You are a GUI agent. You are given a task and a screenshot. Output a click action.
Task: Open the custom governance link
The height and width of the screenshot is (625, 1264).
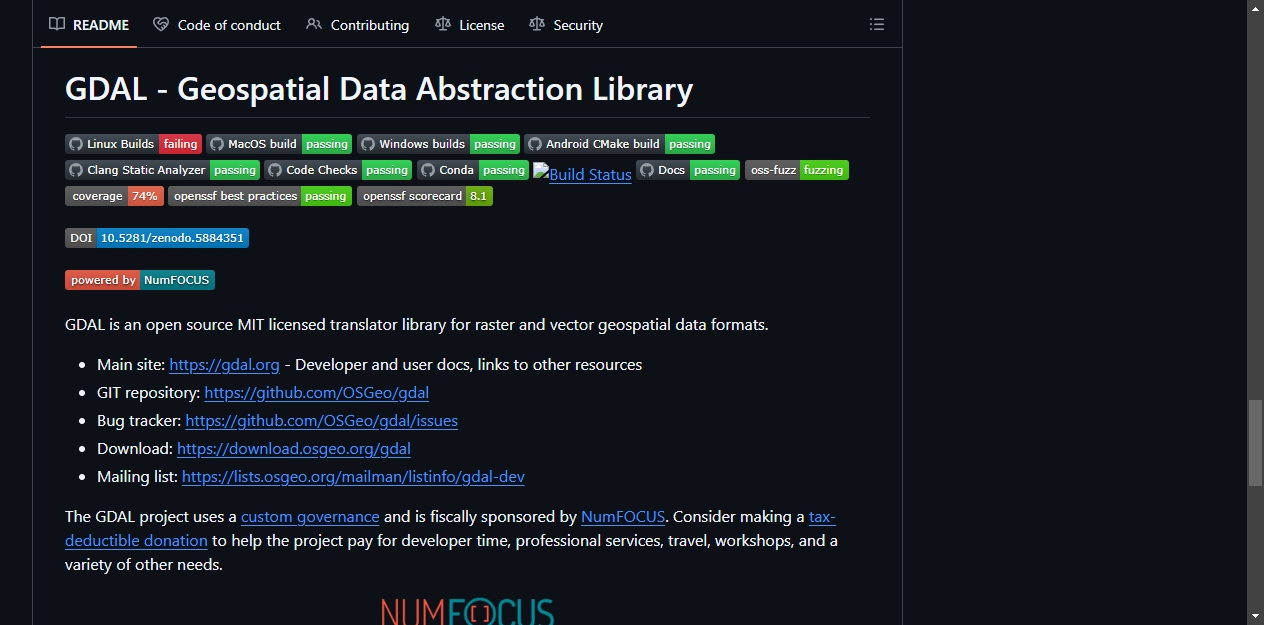pos(310,517)
